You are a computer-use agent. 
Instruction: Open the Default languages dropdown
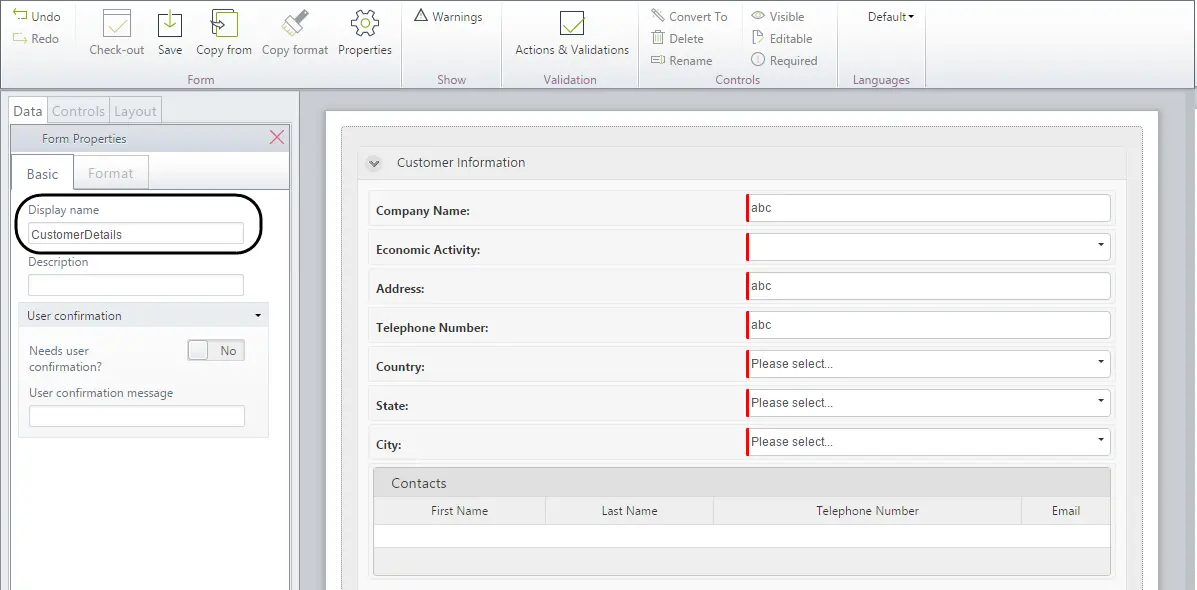(x=891, y=17)
